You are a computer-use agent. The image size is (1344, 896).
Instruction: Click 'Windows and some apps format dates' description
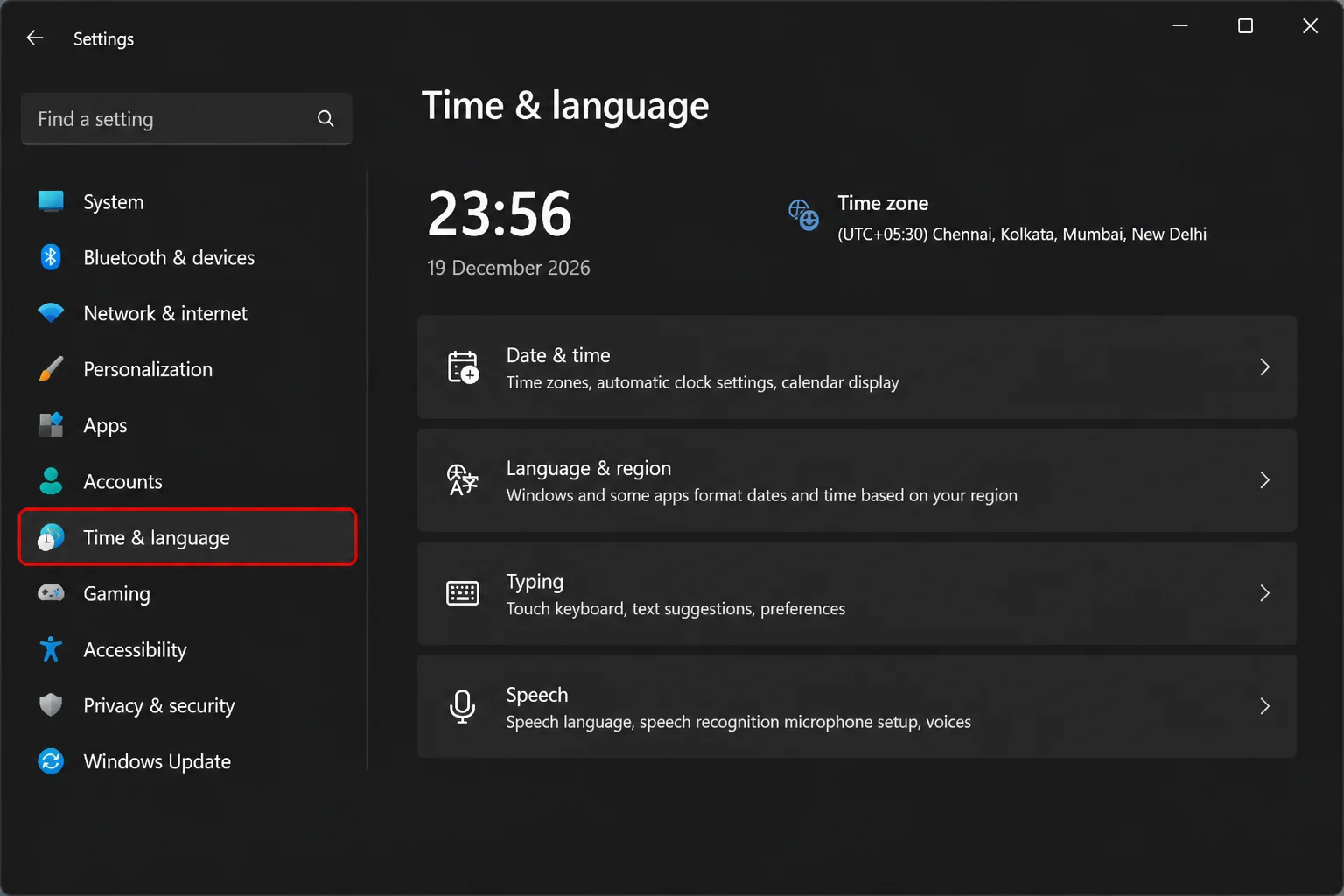(761, 495)
